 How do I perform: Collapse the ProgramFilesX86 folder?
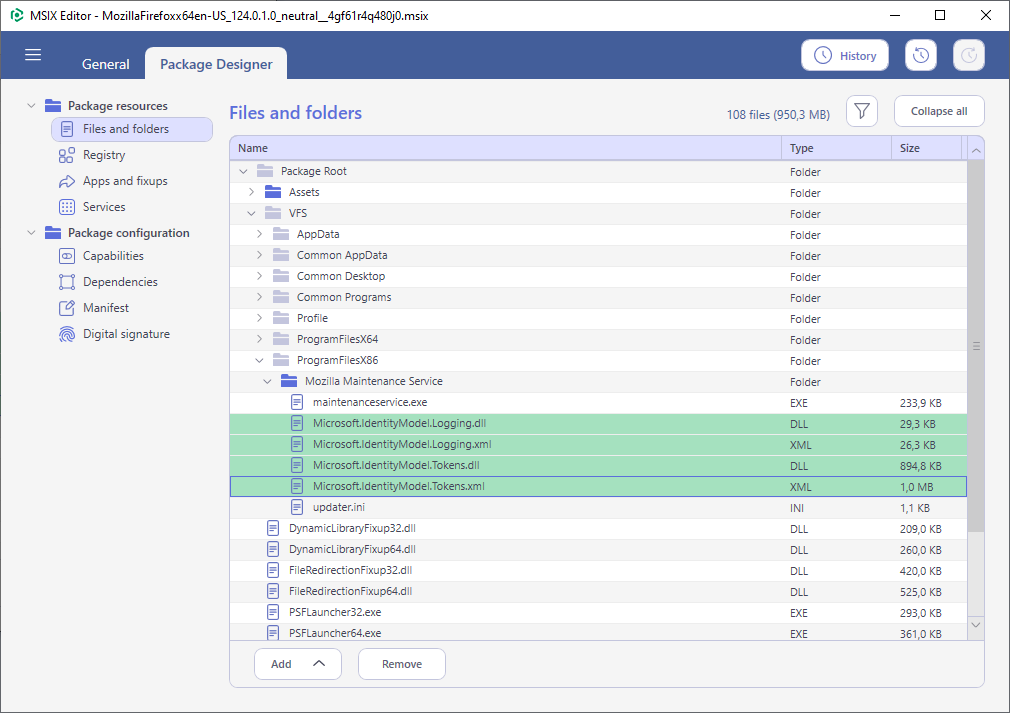coord(259,360)
